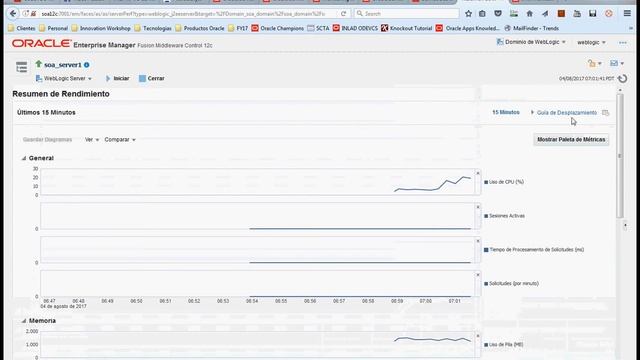The height and width of the screenshot is (360, 640).
Task: Open the Personal bookmark folder
Action: click(x=53, y=28)
